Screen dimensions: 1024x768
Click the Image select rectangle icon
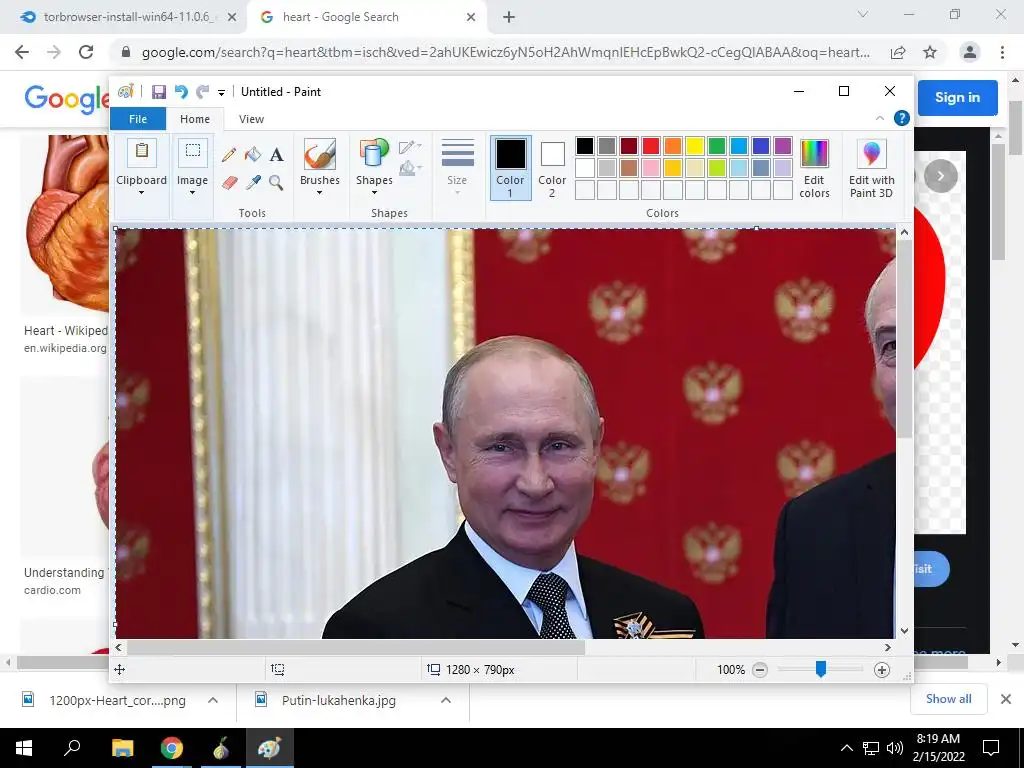(x=193, y=153)
